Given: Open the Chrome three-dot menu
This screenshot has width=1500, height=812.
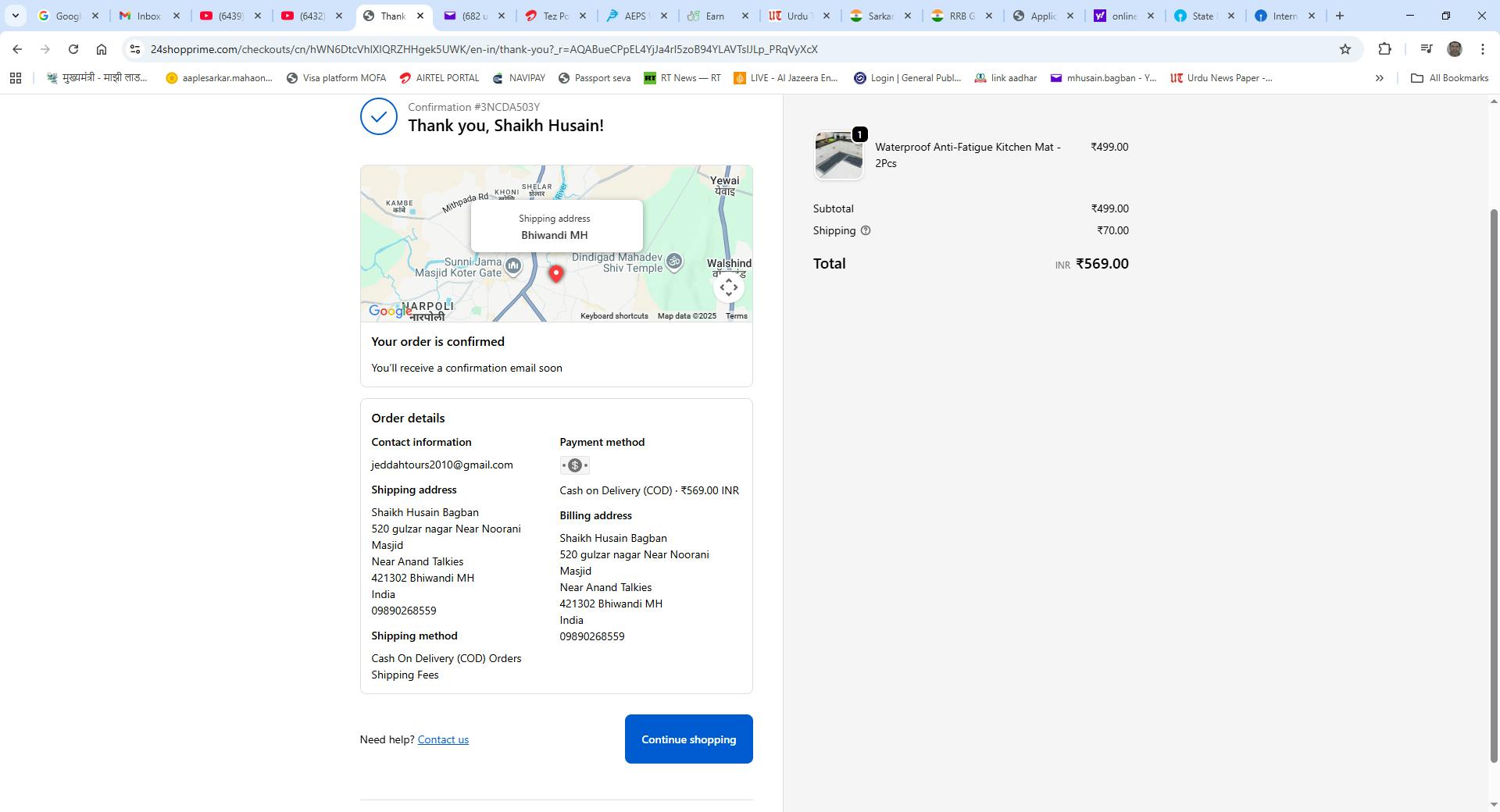Looking at the screenshot, I should [x=1482, y=49].
